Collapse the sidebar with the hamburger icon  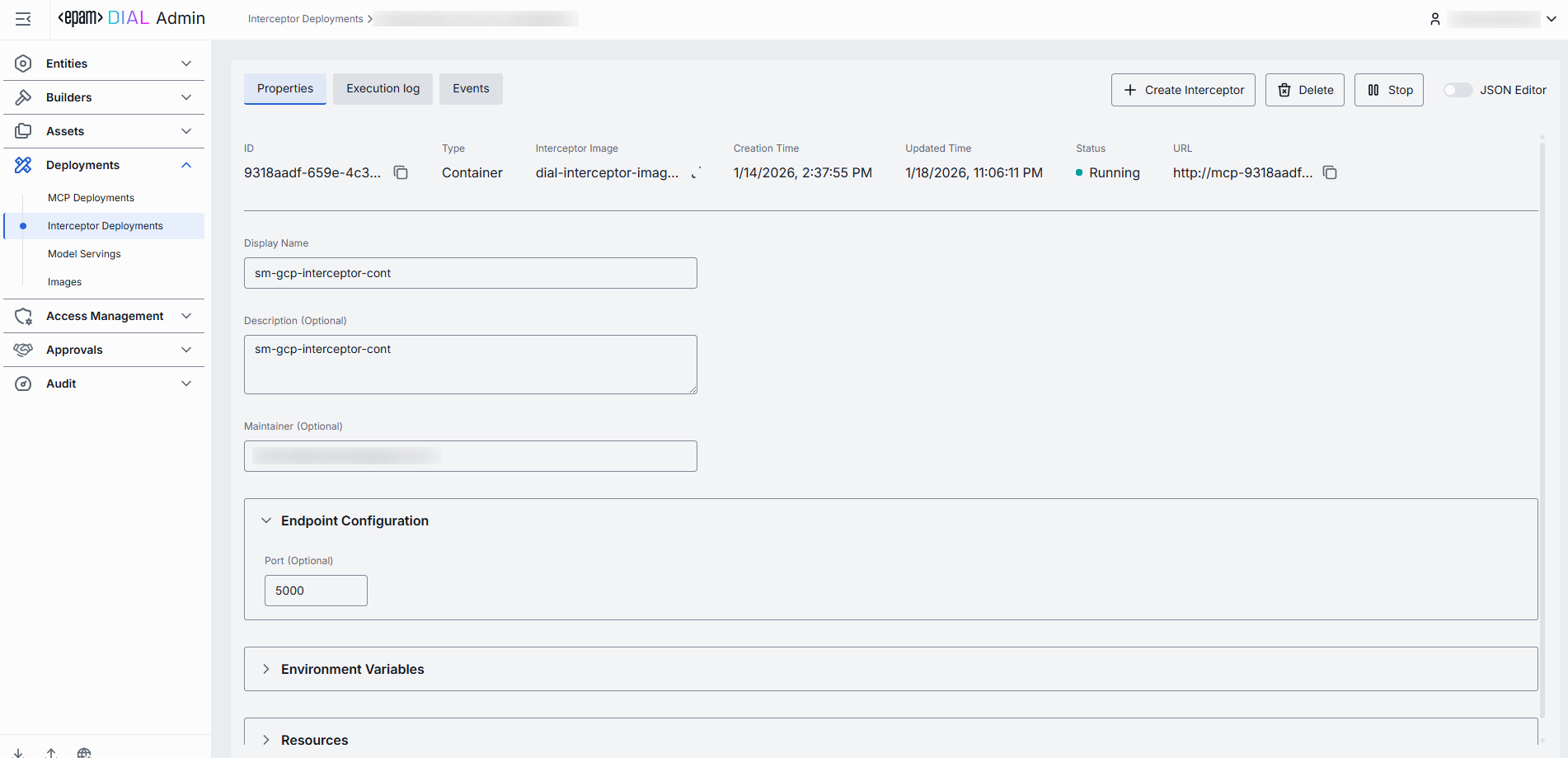click(23, 19)
